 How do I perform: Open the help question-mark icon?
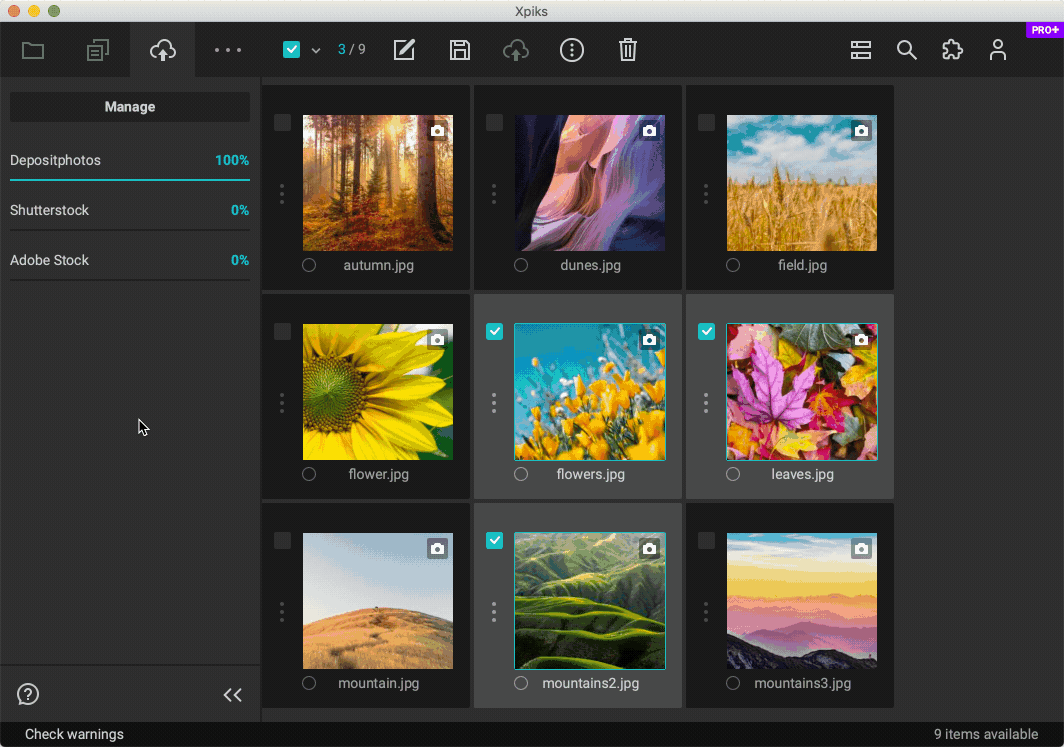(x=27, y=694)
